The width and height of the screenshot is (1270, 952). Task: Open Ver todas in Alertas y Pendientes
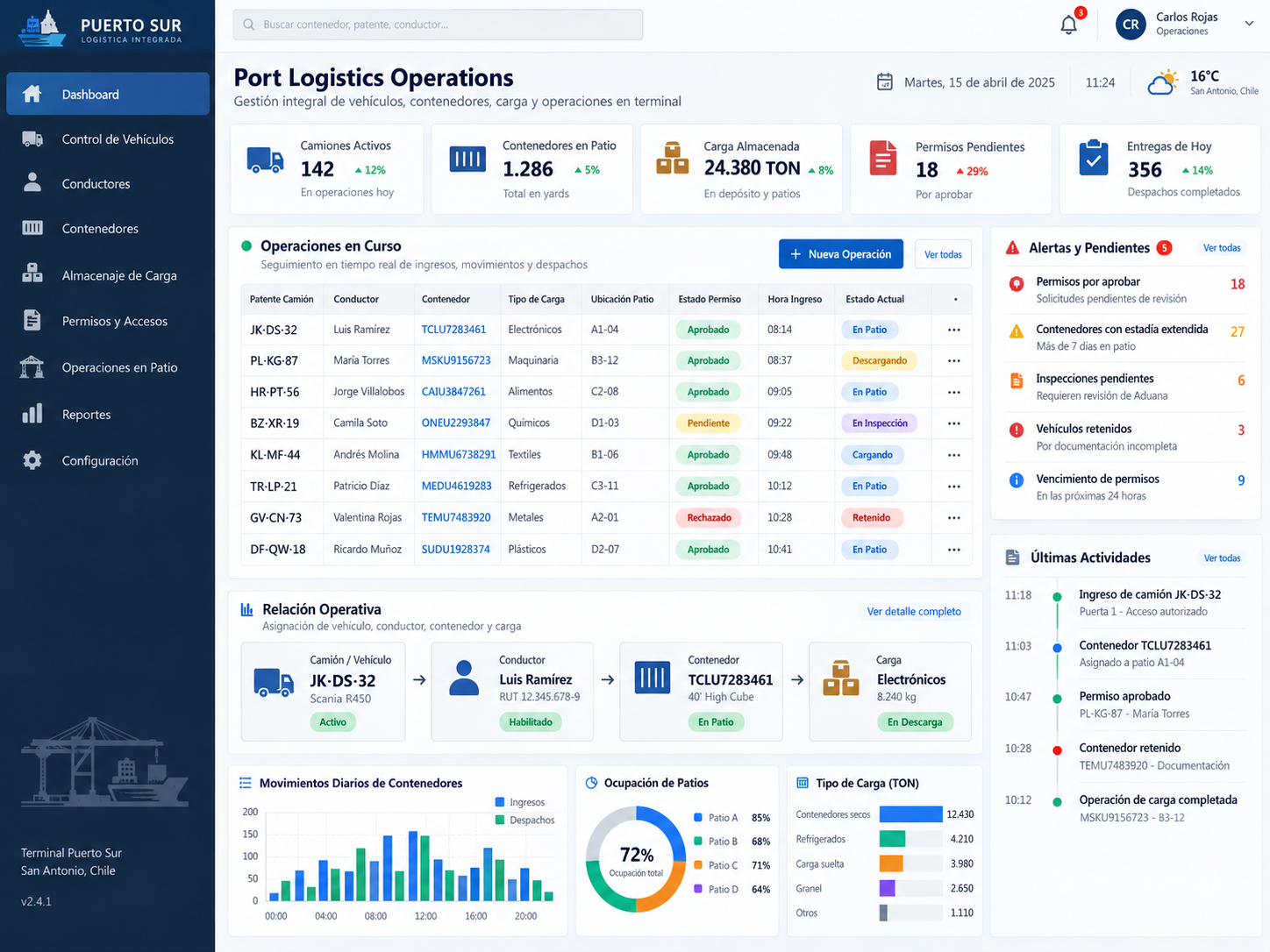1222,248
